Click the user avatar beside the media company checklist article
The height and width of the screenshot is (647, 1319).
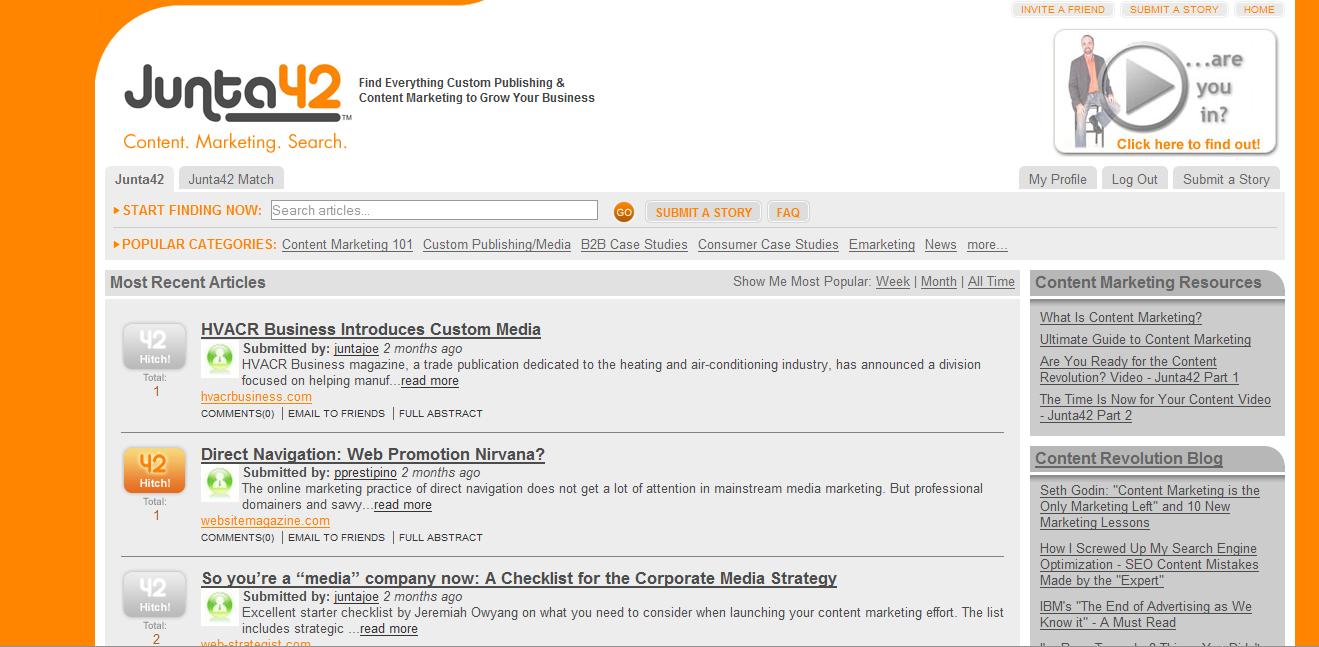click(x=219, y=607)
